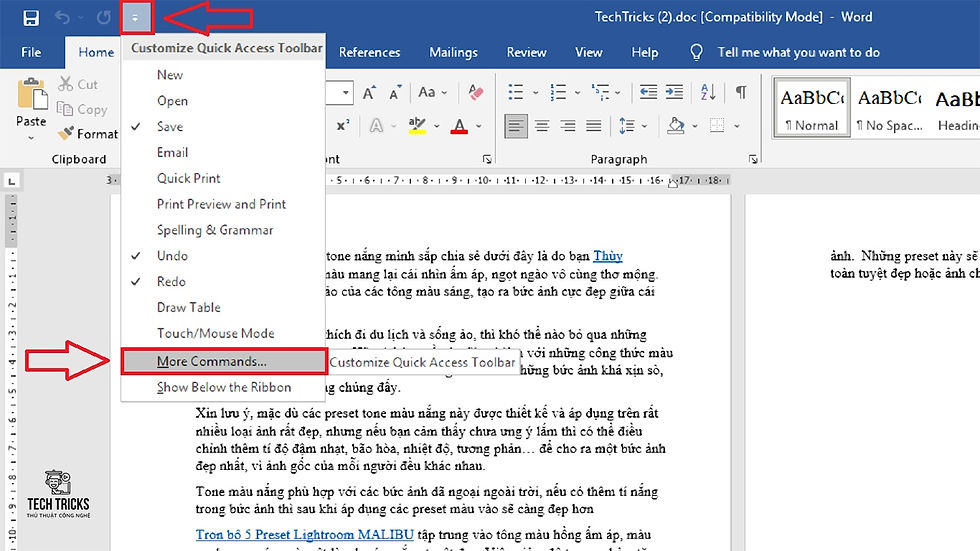Enable Spelling & Grammar in the customize menu
Image resolution: width=980 pixels, height=551 pixels.
pos(223,230)
